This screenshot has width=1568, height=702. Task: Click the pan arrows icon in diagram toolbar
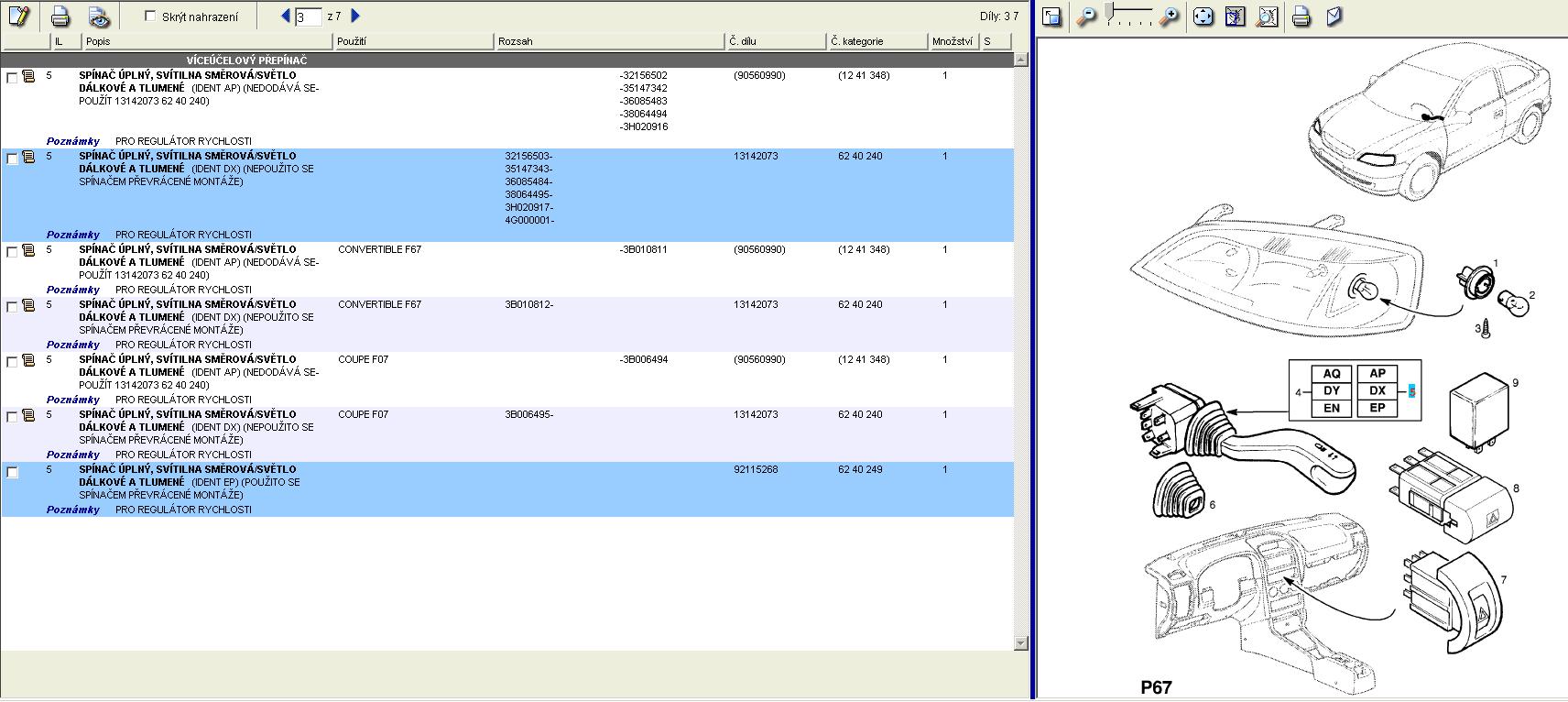[1203, 16]
